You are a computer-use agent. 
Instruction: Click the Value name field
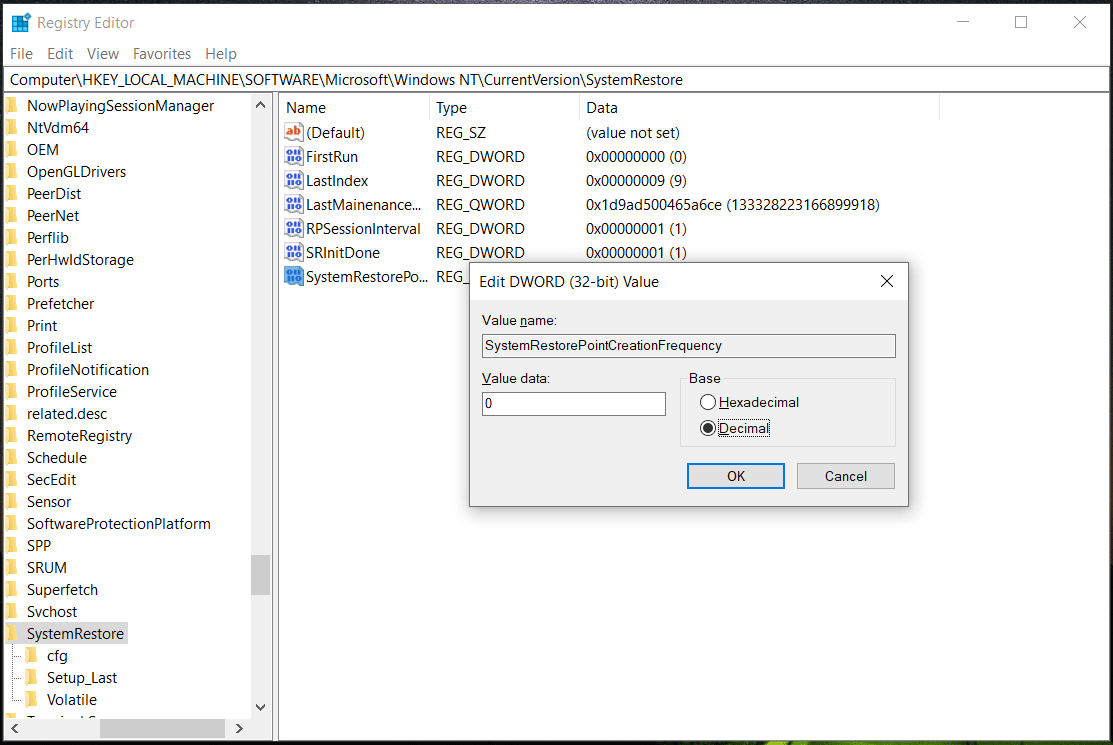[x=689, y=346]
